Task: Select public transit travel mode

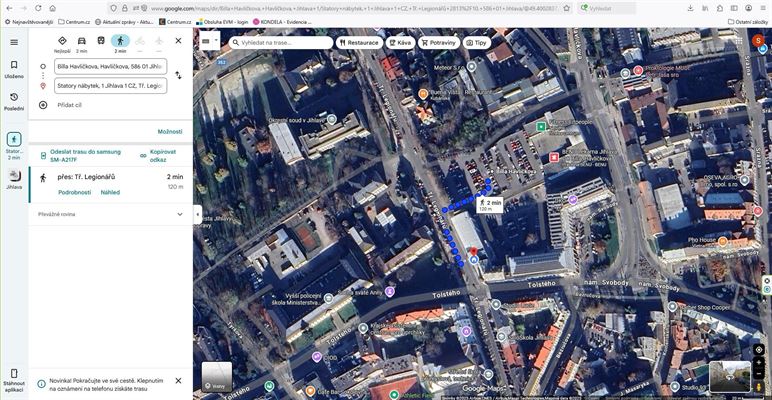Action: (x=101, y=41)
